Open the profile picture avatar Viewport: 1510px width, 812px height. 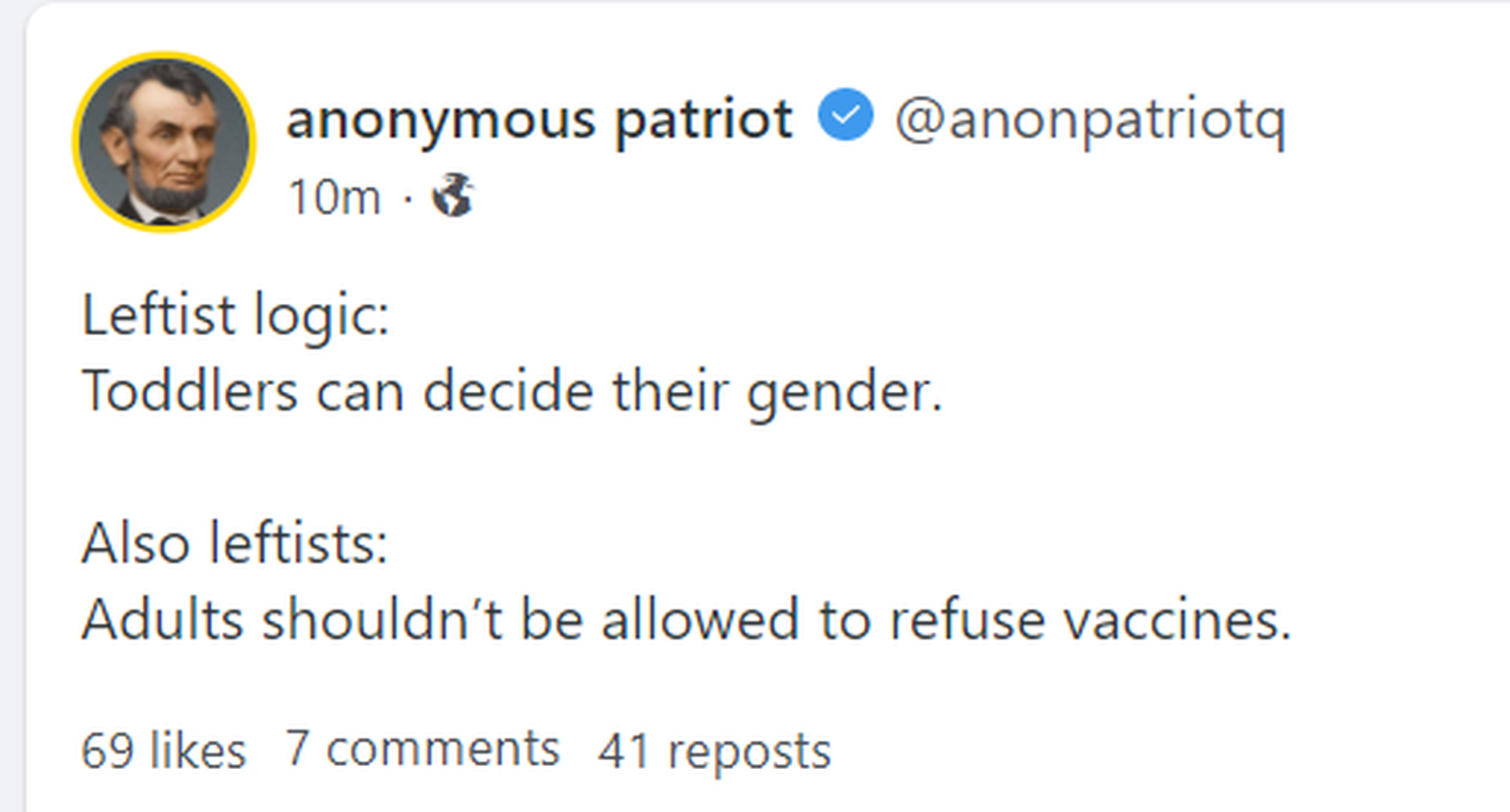coord(164,141)
